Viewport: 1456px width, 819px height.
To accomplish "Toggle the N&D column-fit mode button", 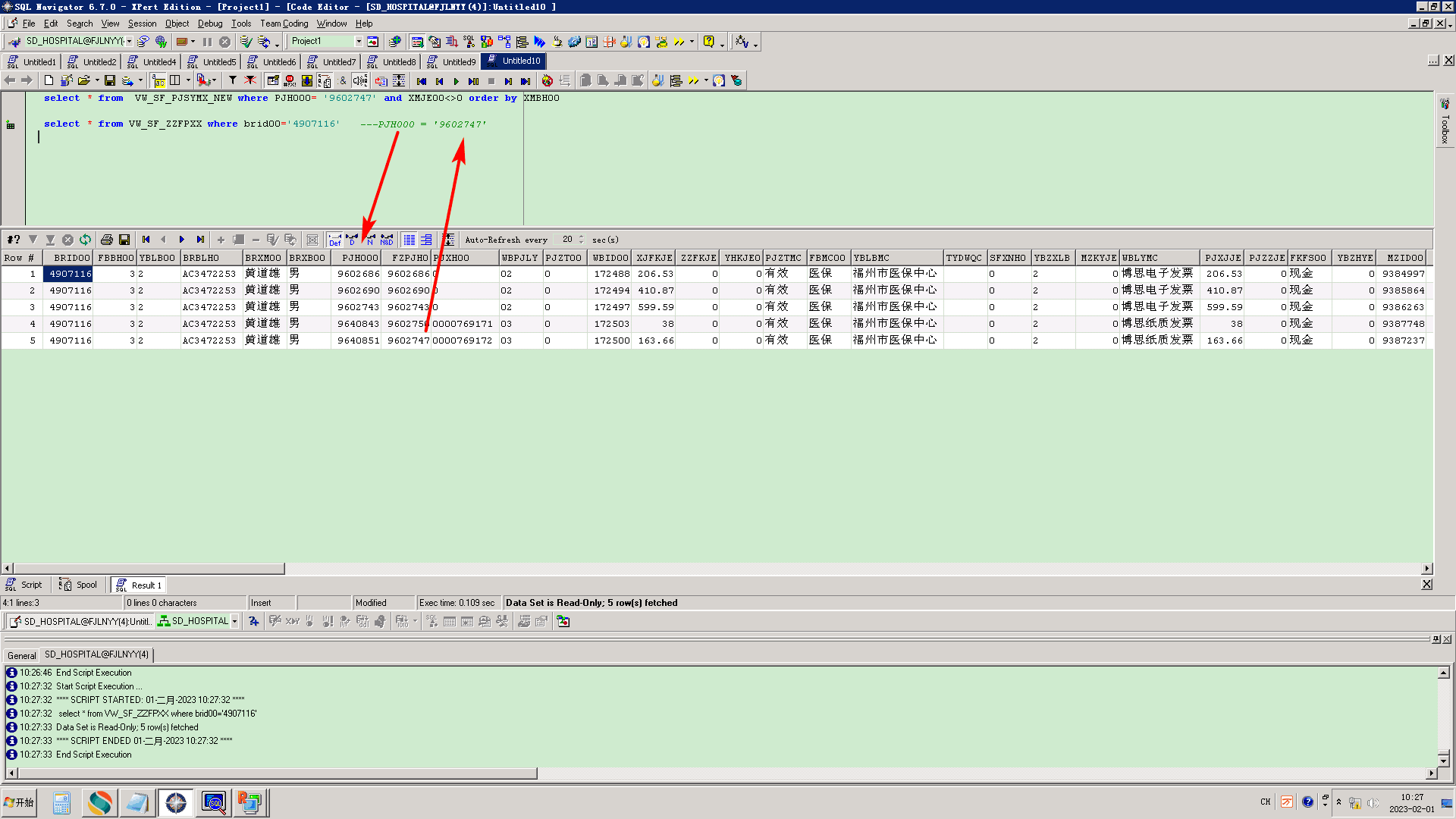I will coord(387,240).
